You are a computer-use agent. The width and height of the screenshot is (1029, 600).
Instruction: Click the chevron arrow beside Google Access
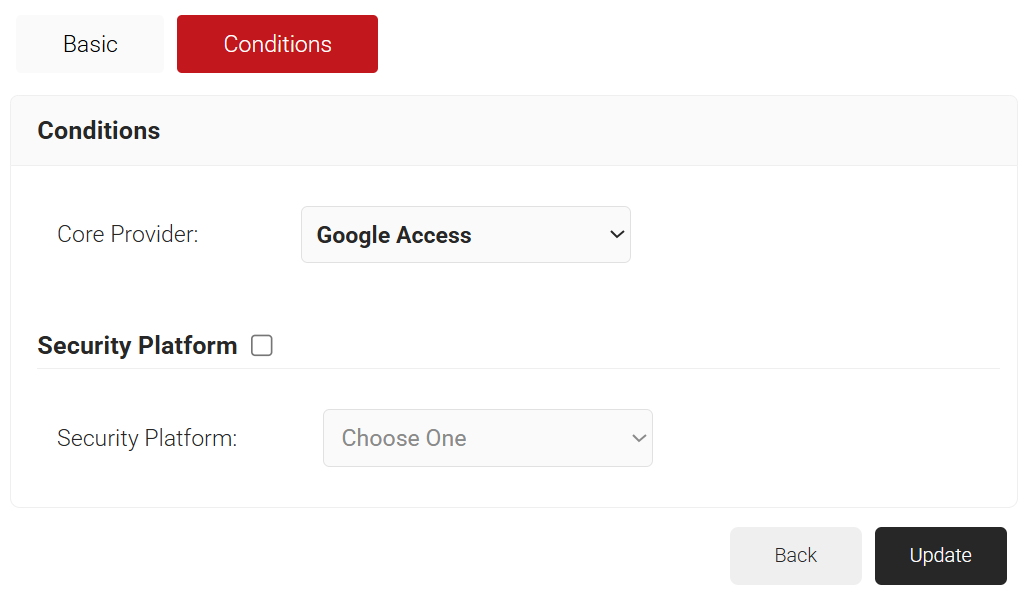tap(616, 234)
